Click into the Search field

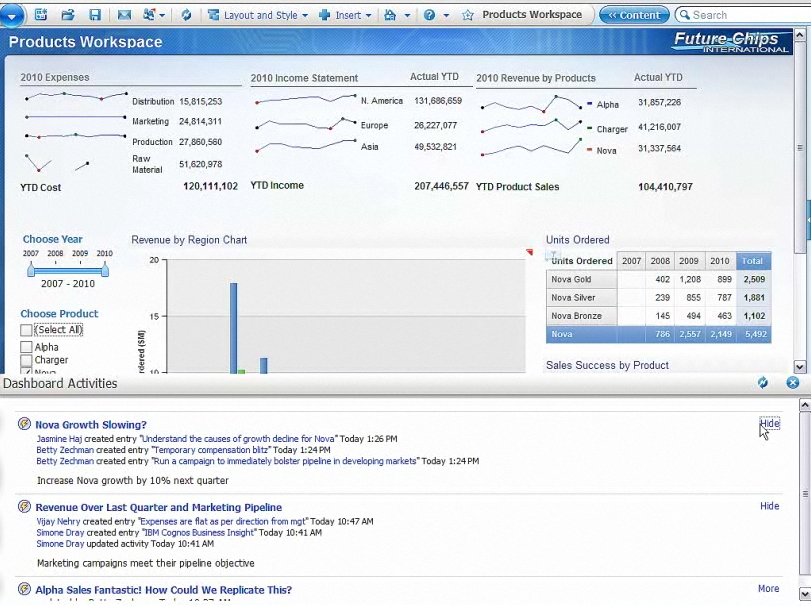(x=745, y=15)
